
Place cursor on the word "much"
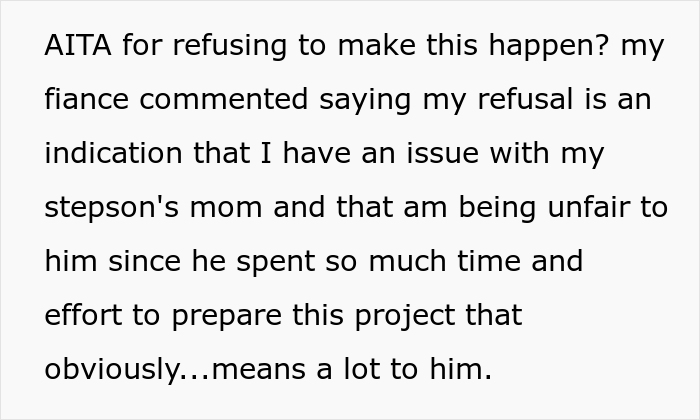tap(407, 261)
